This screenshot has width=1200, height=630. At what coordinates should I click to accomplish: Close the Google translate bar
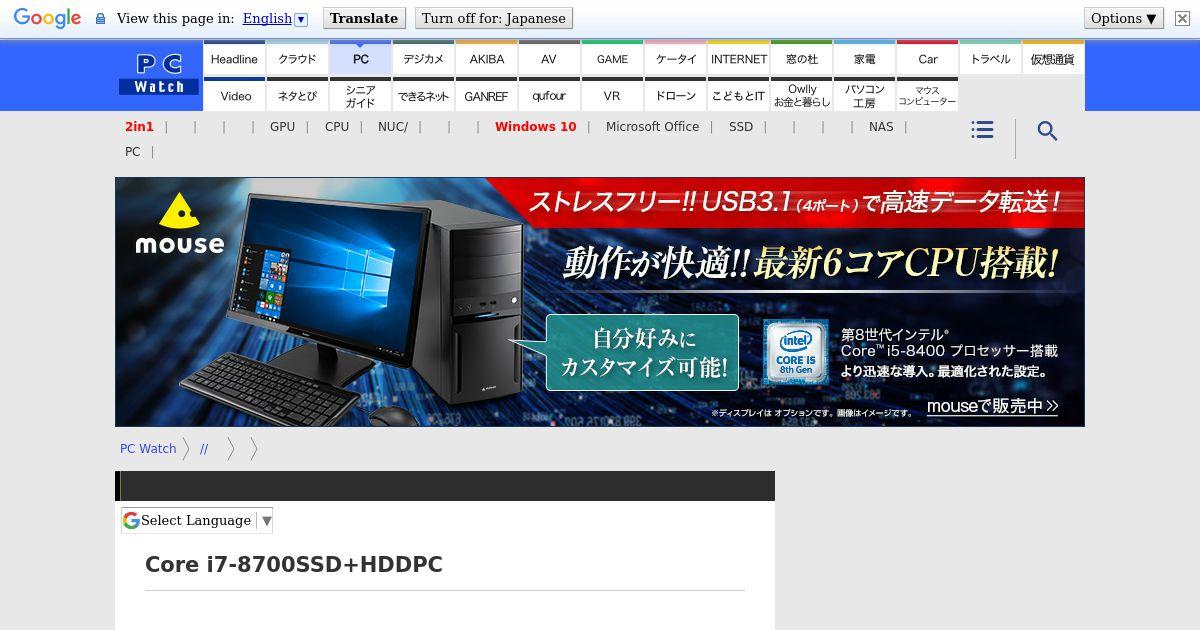(1181, 18)
